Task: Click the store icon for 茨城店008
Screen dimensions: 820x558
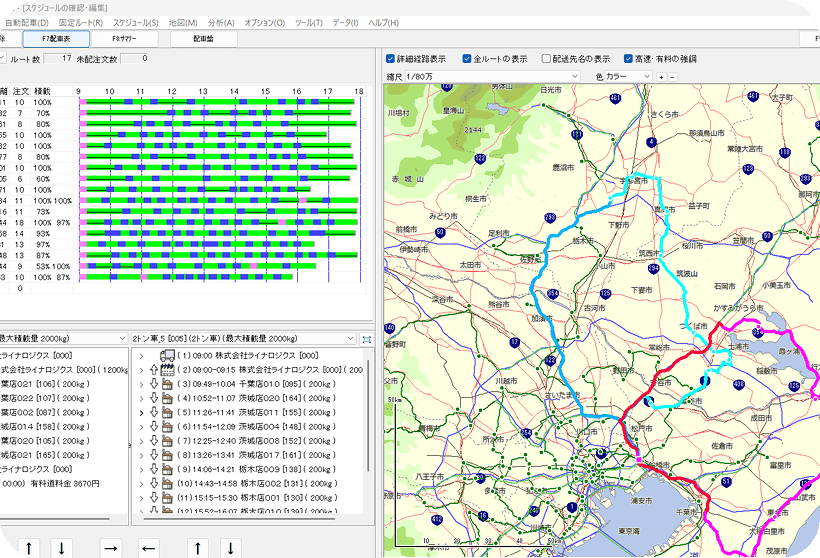Action: [x=167, y=441]
